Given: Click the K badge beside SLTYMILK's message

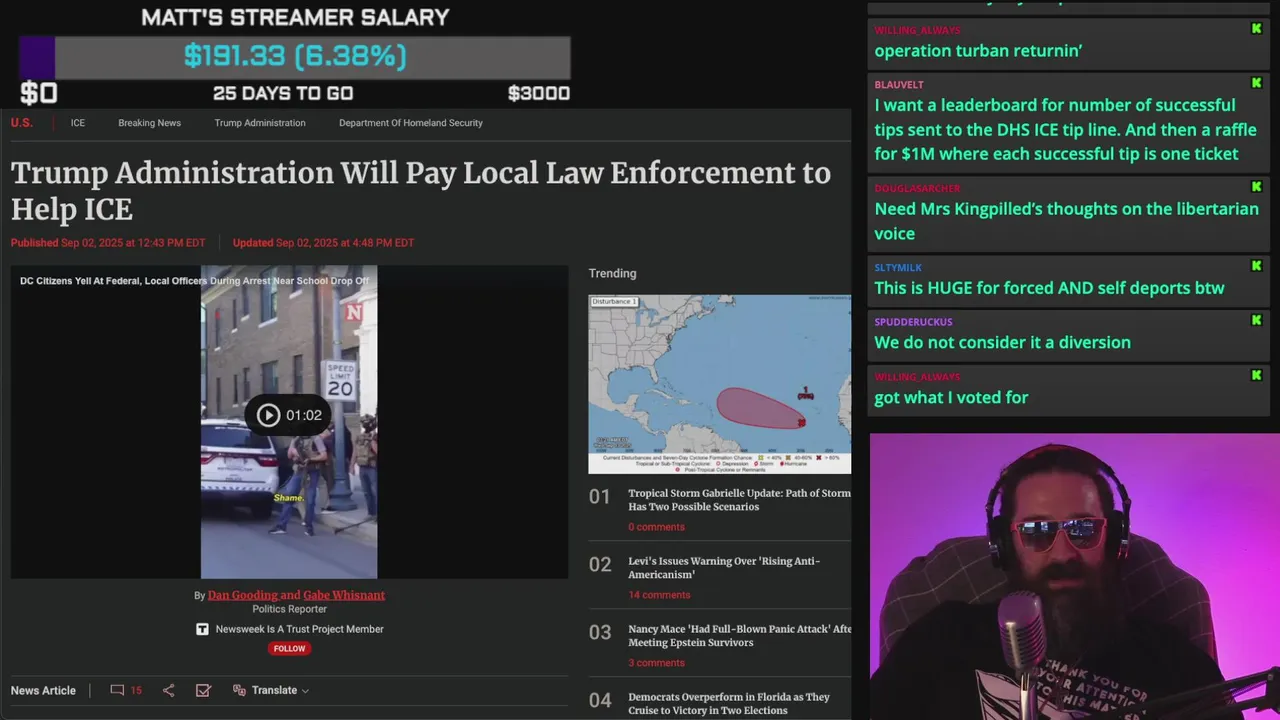Looking at the screenshot, I should [1256, 266].
